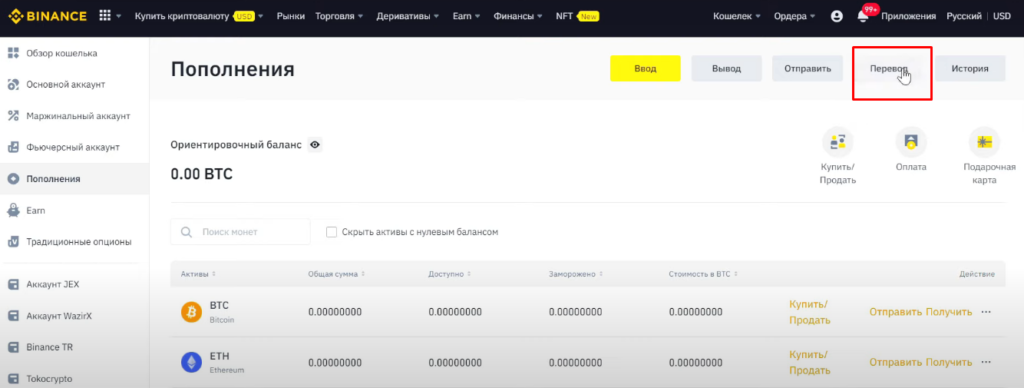The image size is (1024, 388).
Task: Click the Основной аккаунт sidebar icon
Action: coord(13,84)
